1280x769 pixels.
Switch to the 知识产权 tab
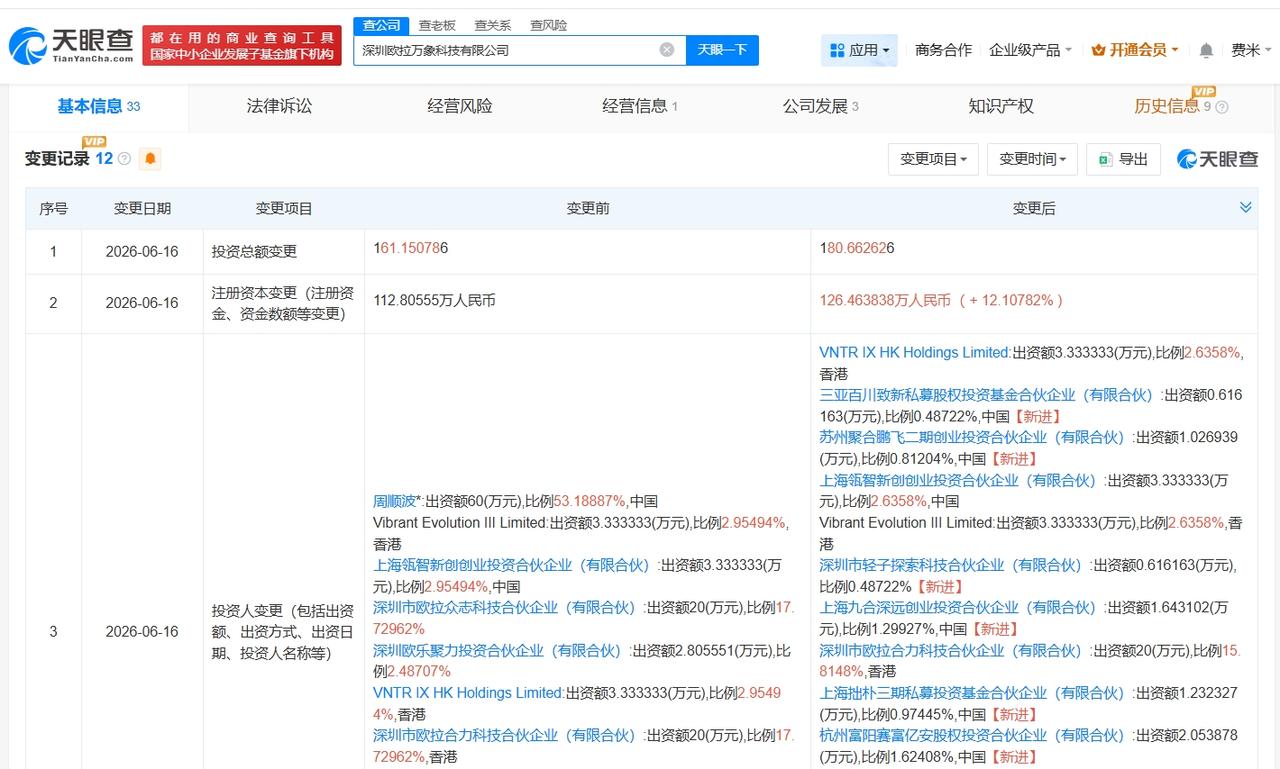click(1001, 106)
